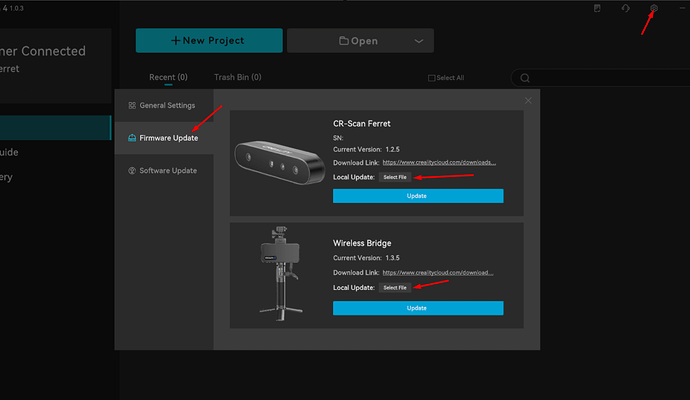Click Current Version 1.3.5 text

click(366, 258)
